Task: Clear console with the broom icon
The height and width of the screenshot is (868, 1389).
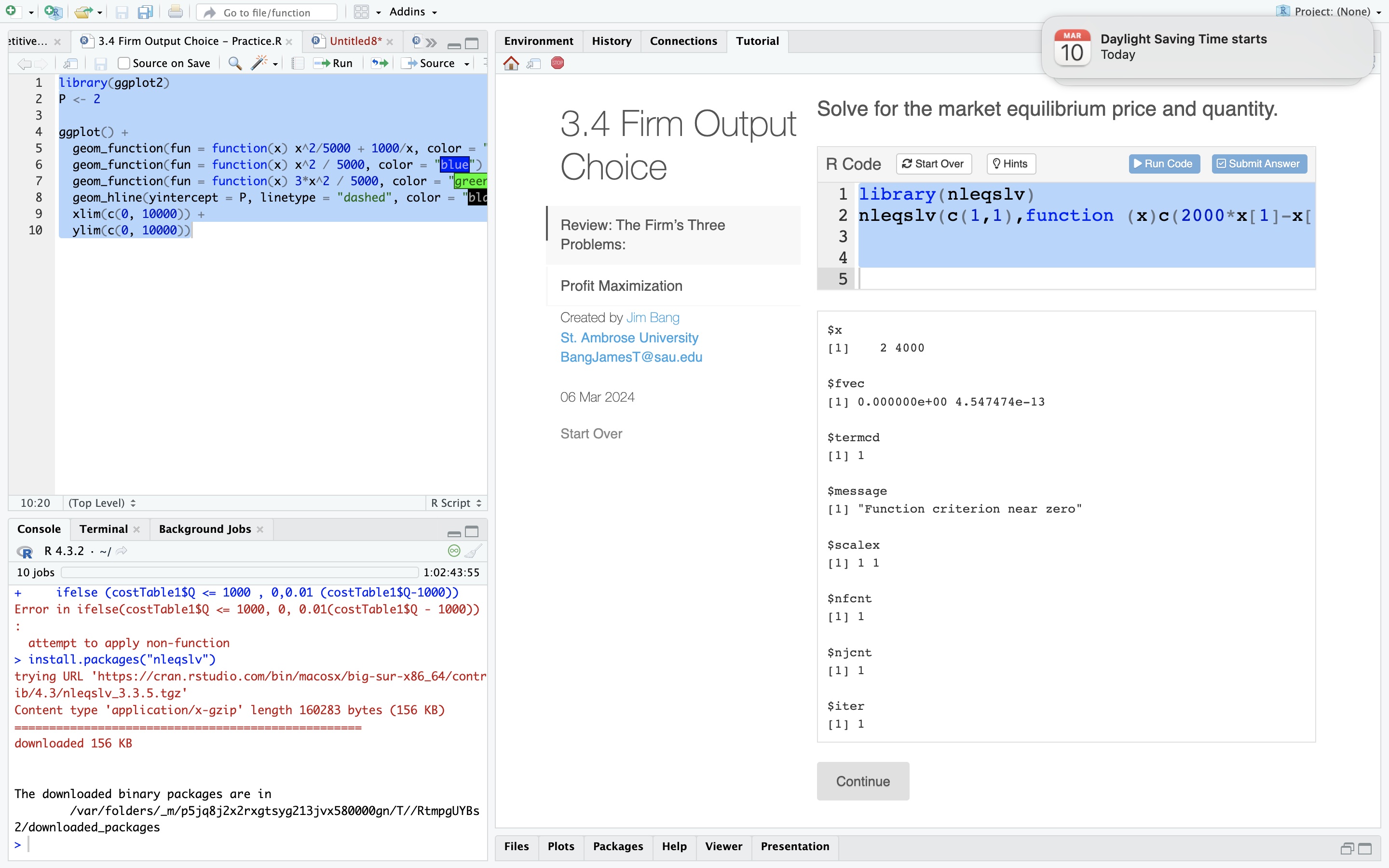Action: tap(473, 551)
